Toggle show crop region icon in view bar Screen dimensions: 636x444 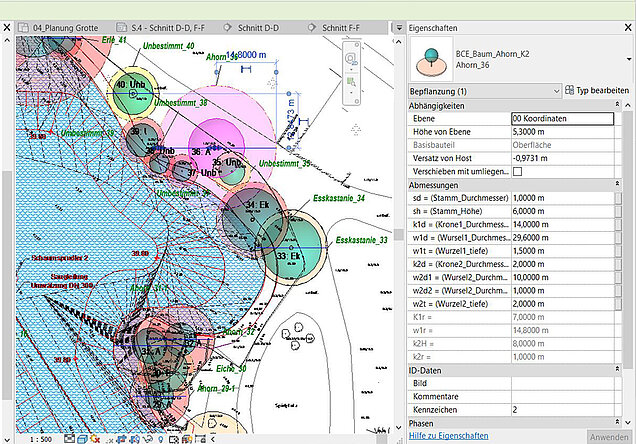(134, 439)
